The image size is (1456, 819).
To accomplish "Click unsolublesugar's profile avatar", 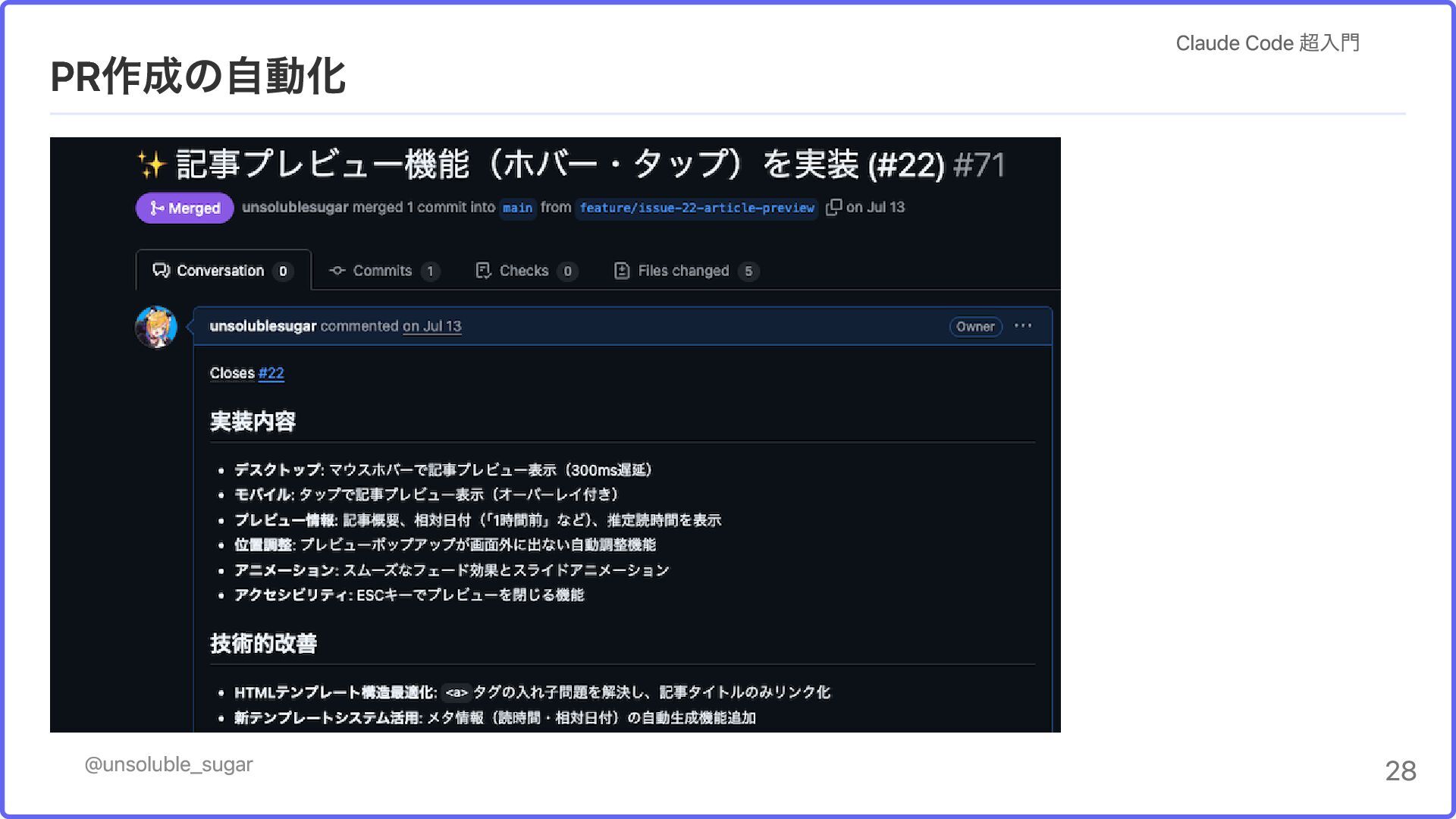I will [x=156, y=327].
